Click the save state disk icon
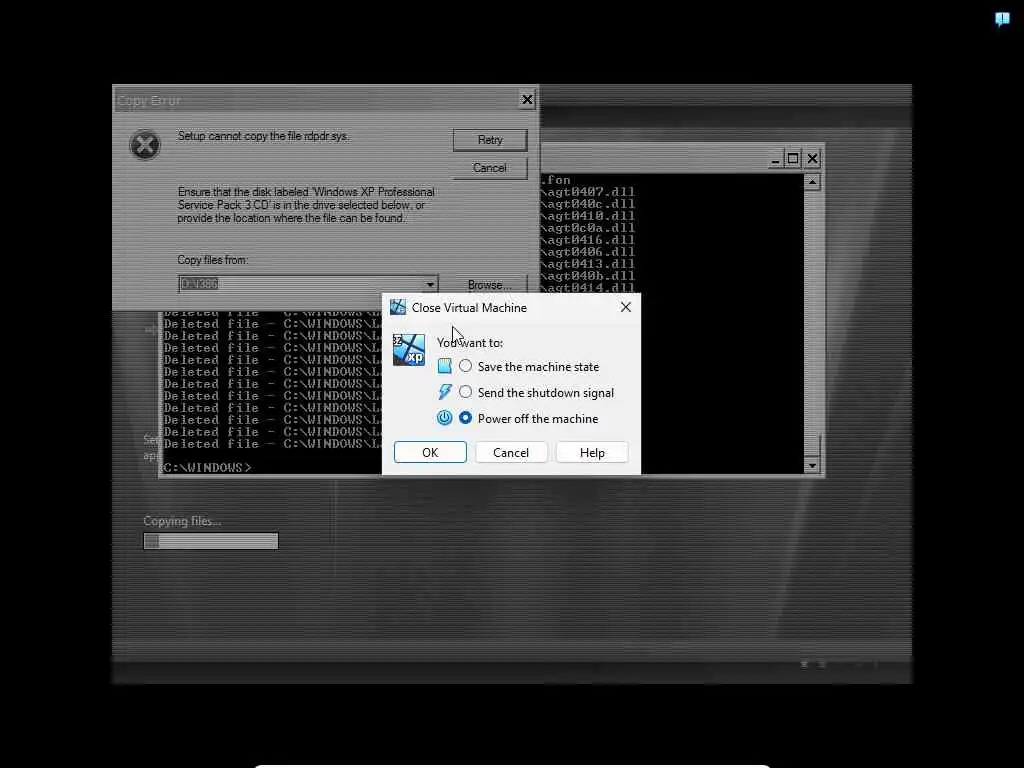1024x768 pixels. (x=445, y=366)
